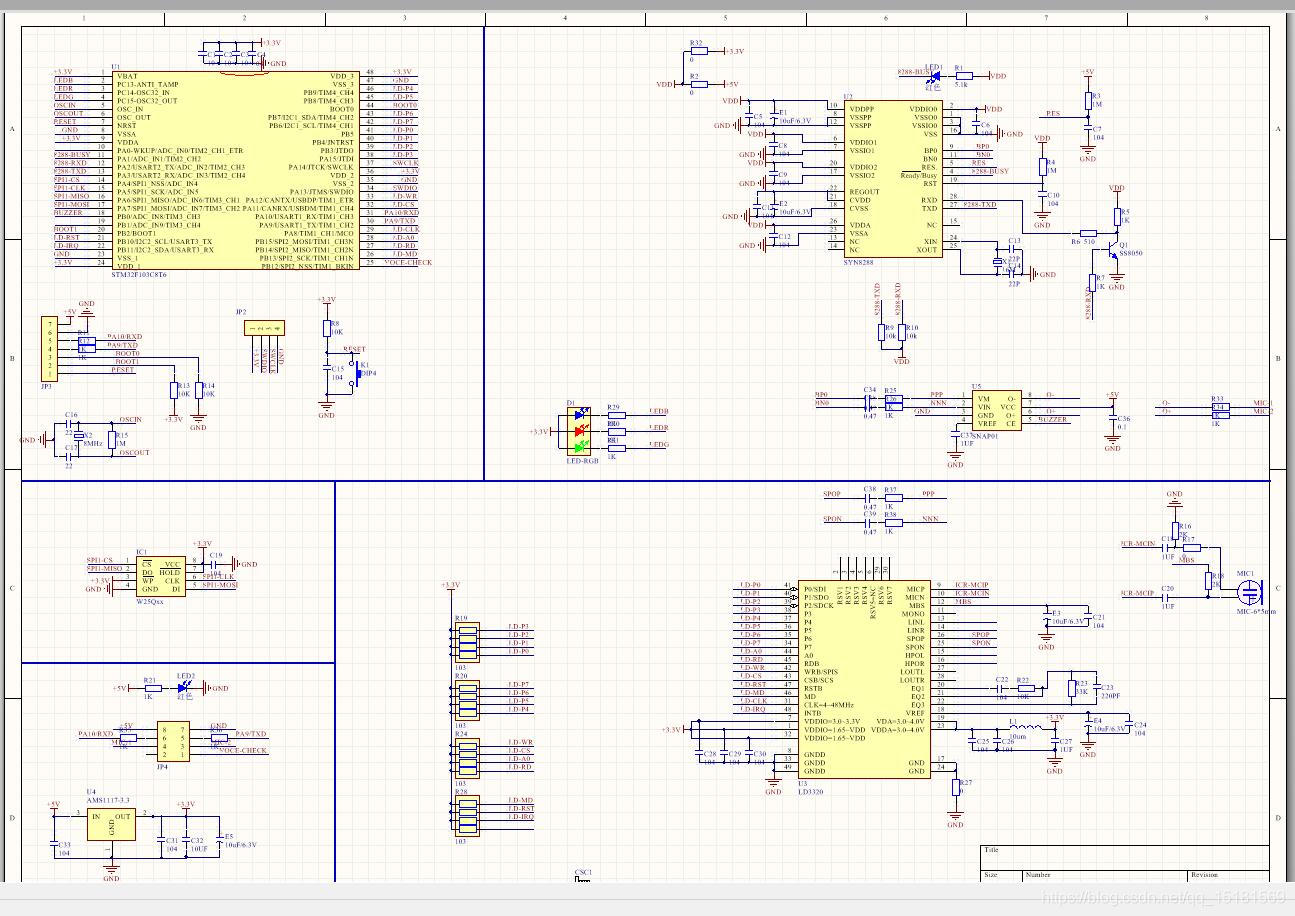Select the W25Qxx flash chip IC1
Image resolution: width=1295 pixels, height=916 pixels.
coord(160,576)
